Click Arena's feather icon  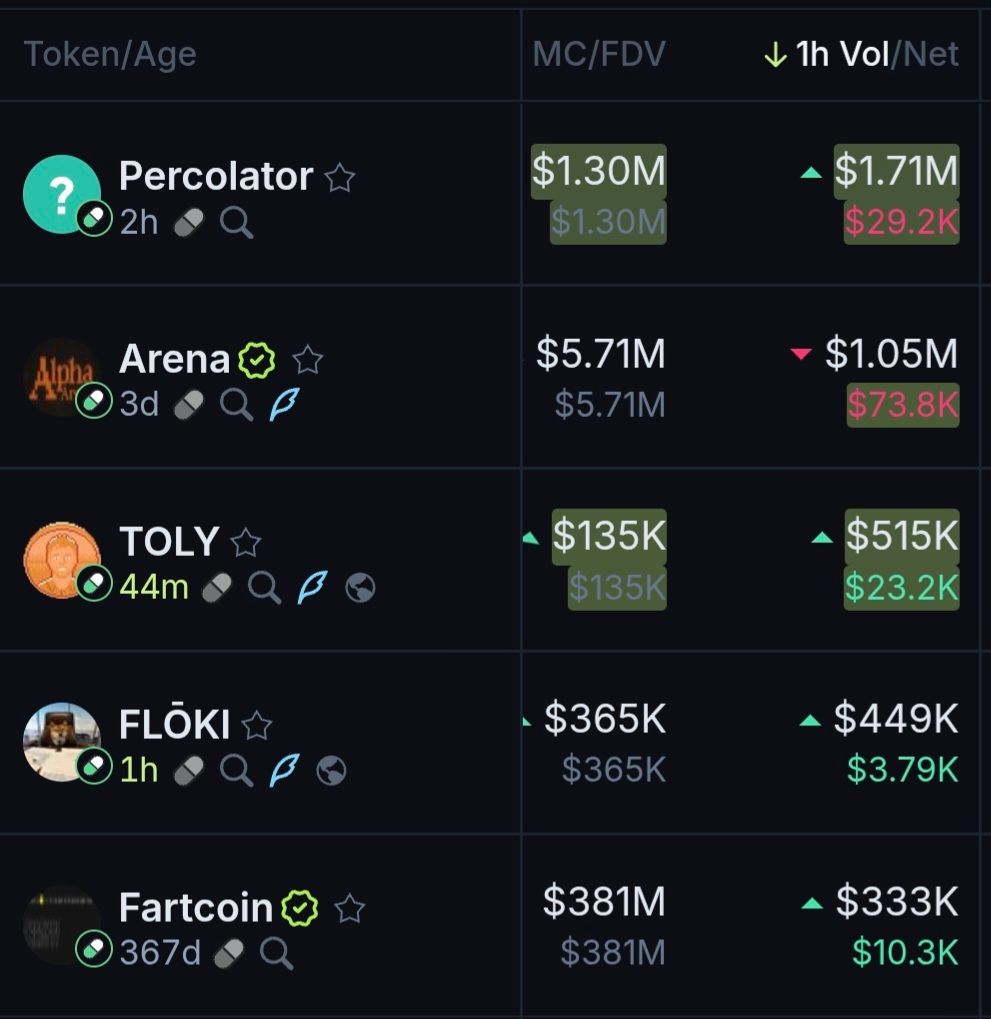tap(284, 404)
